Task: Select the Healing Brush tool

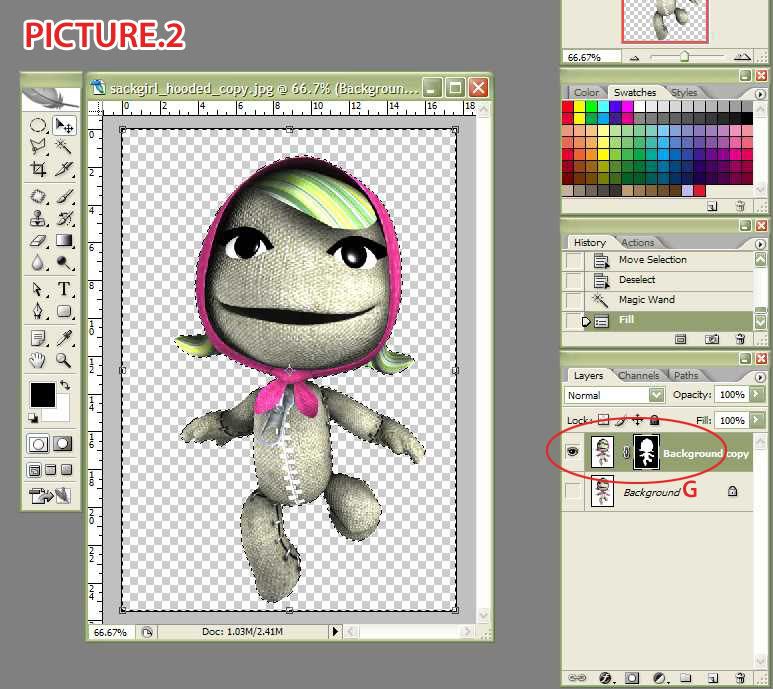Action: 38,196
